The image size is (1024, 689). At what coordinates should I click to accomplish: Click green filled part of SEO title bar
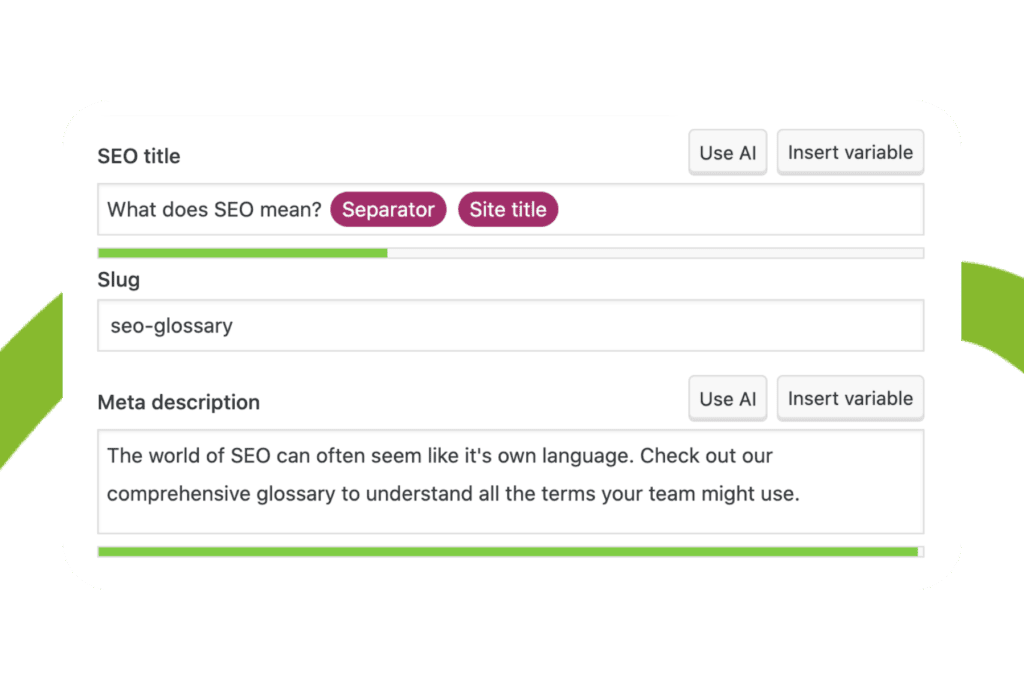(x=242, y=253)
